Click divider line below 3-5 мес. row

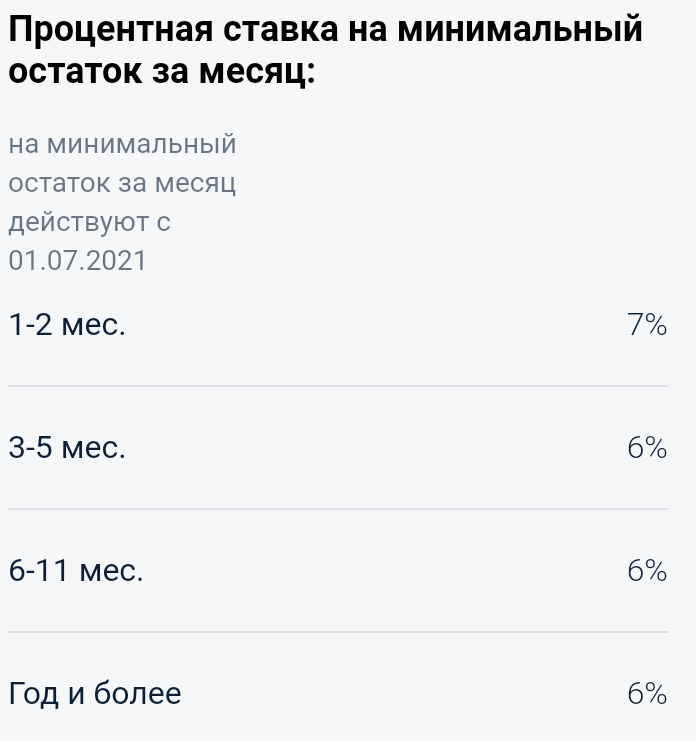(338, 509)
